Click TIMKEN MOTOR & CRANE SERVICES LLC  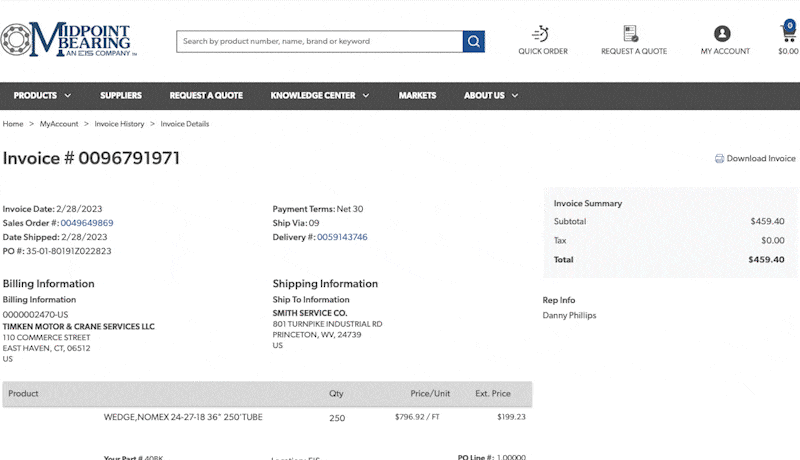79,326
